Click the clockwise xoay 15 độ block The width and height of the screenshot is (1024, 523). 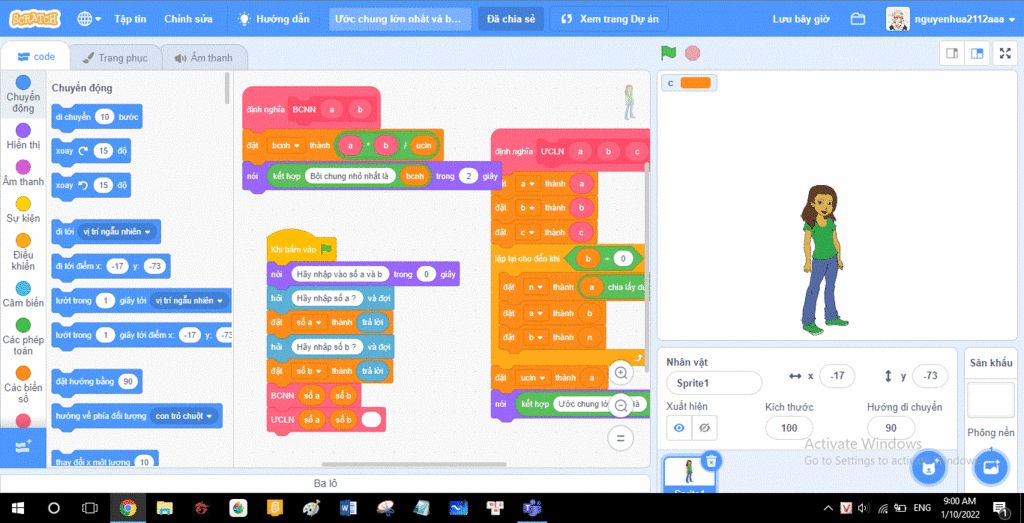pos(91,151)
